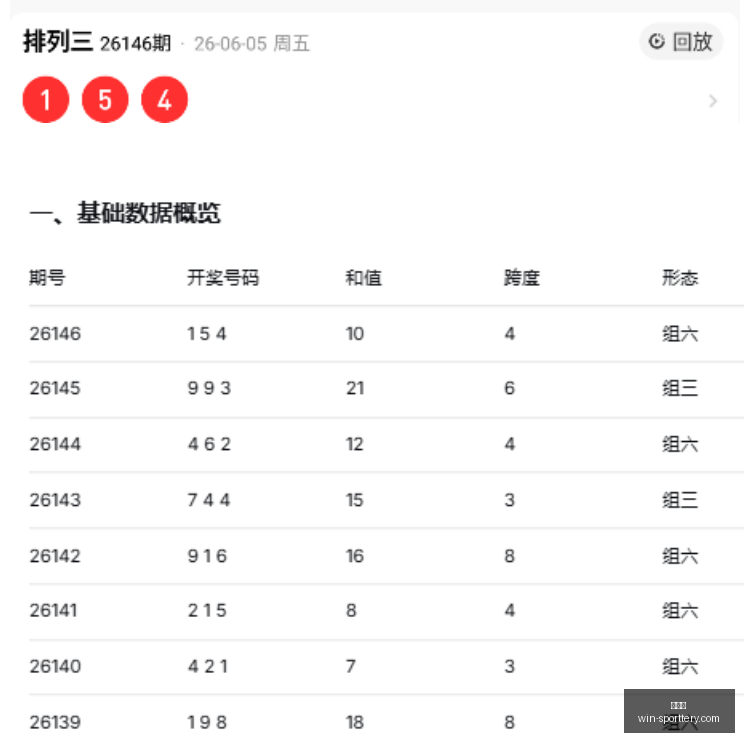
Task: Click 组六 form in row 26146
Action: coord(680,334)
